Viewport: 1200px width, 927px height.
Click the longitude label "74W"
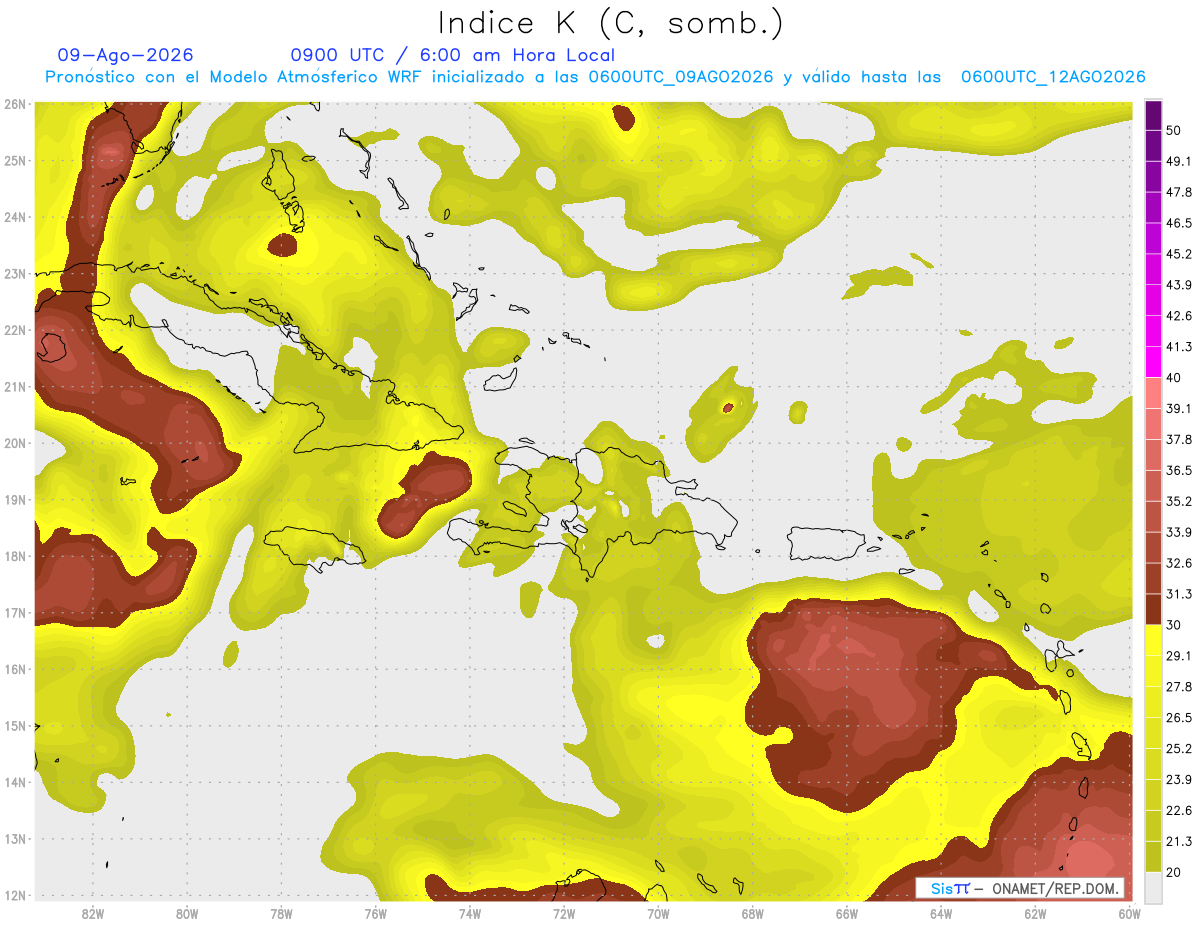coord(469,913)
